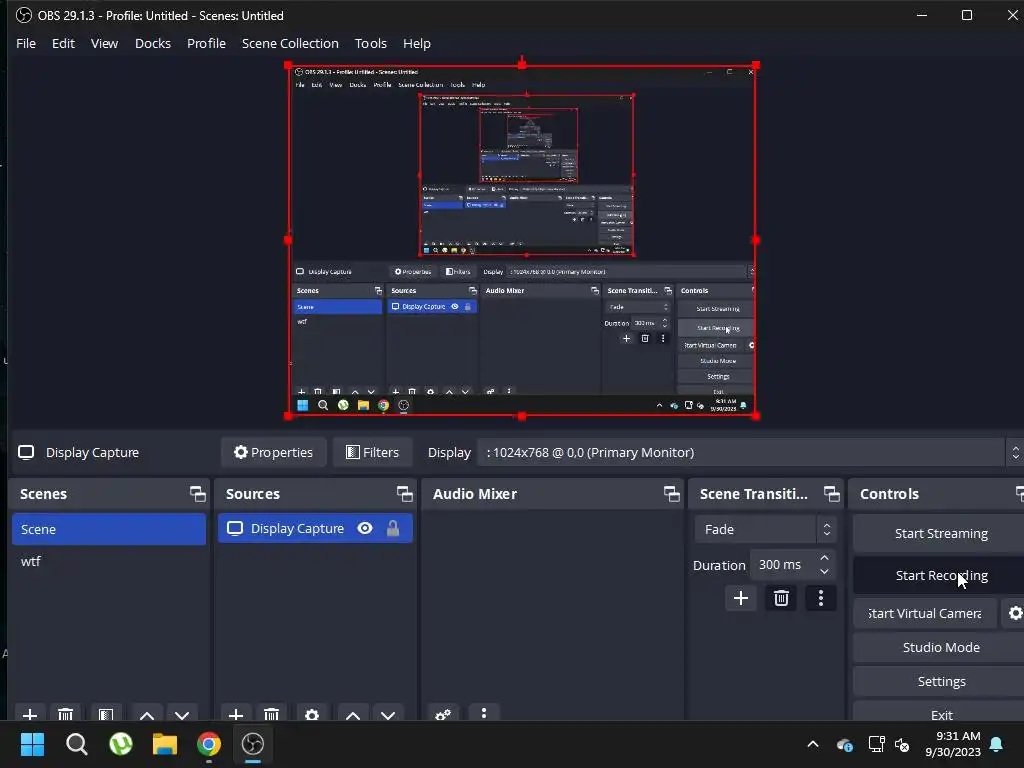Click the Duration 300 ms field

782,564
